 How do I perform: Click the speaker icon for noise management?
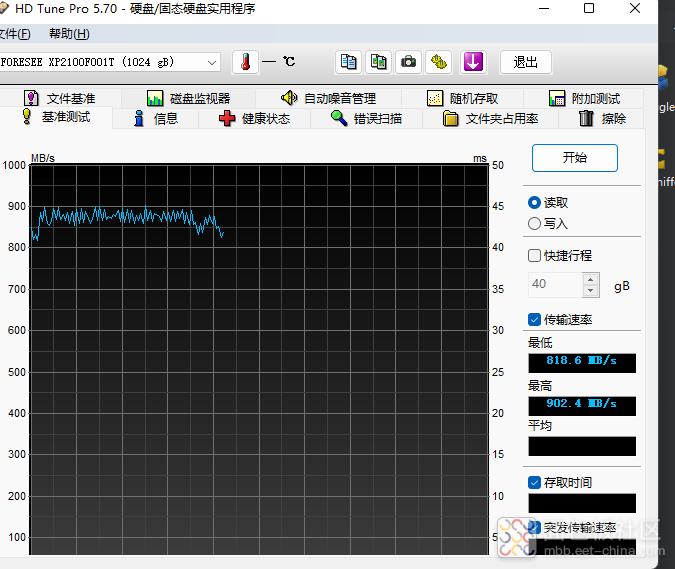289,98
